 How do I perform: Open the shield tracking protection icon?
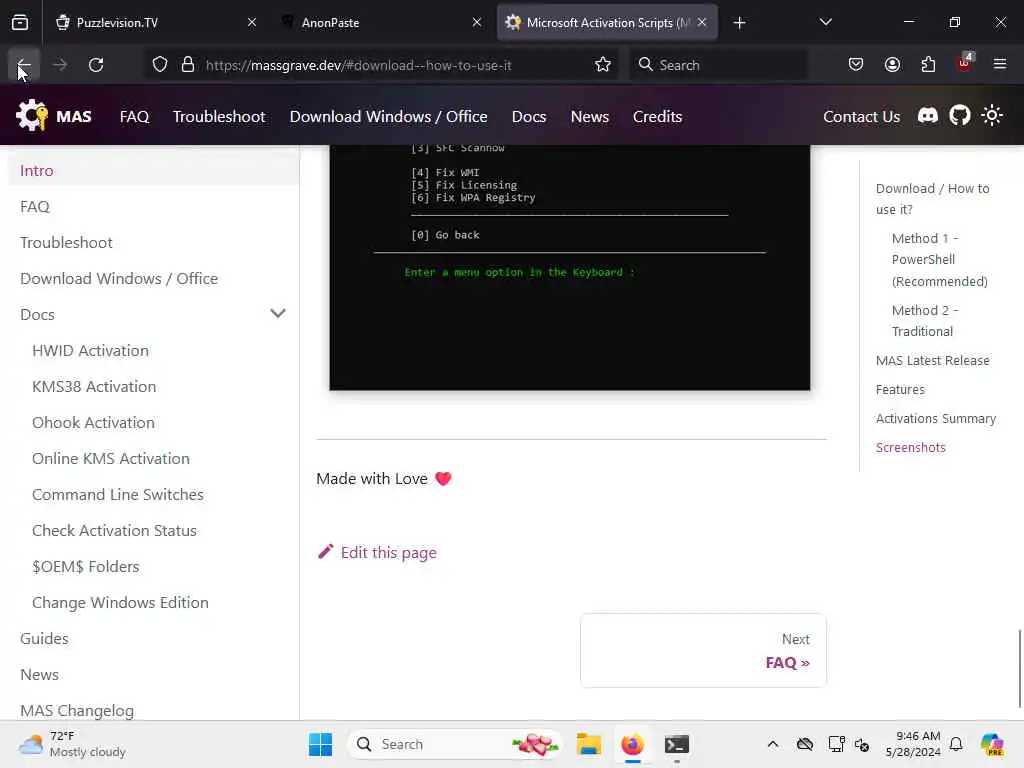160,65
